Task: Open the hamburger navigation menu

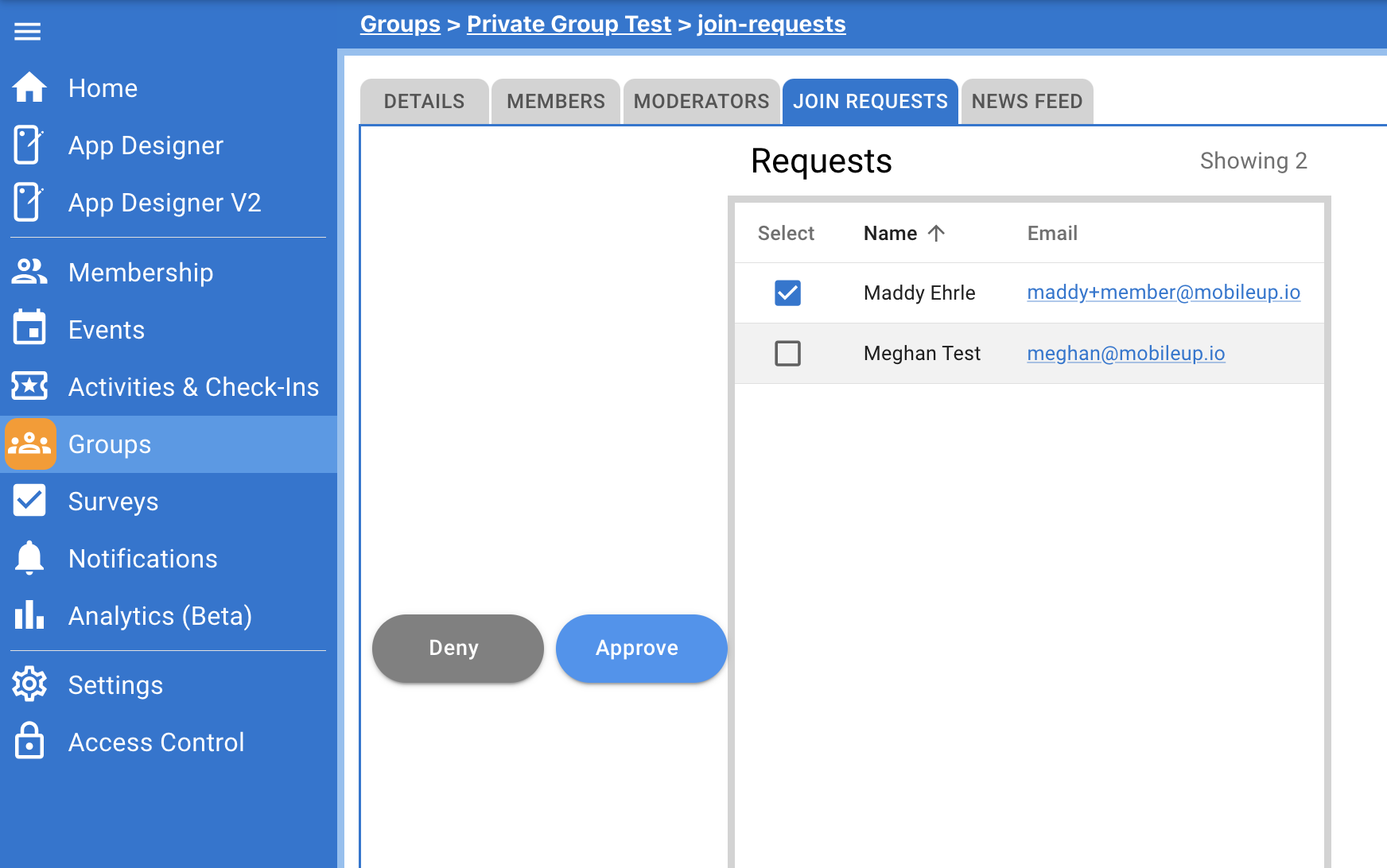Action: (x=27, y=32)
